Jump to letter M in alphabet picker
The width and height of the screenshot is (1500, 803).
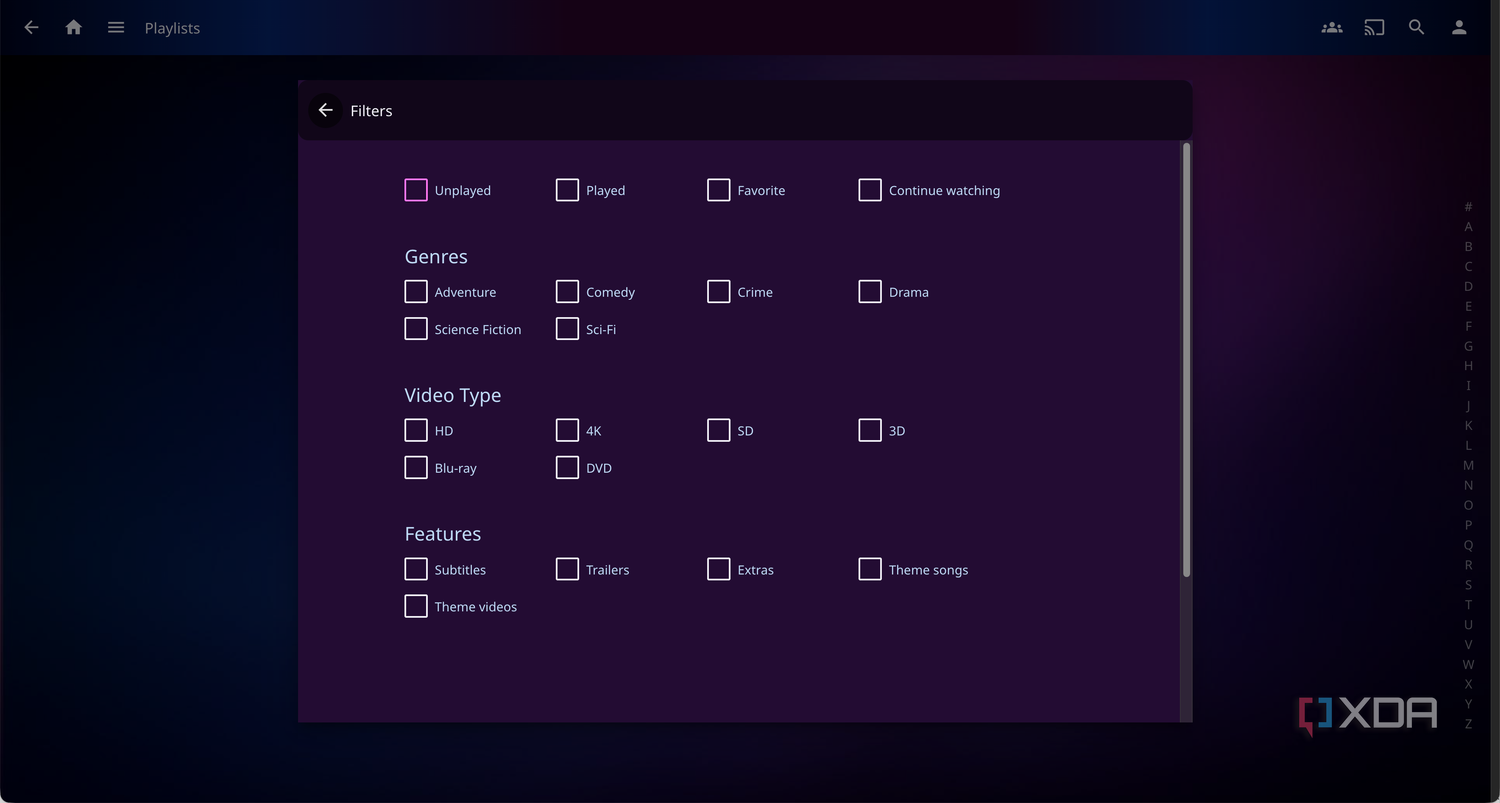coord(1468,465)
